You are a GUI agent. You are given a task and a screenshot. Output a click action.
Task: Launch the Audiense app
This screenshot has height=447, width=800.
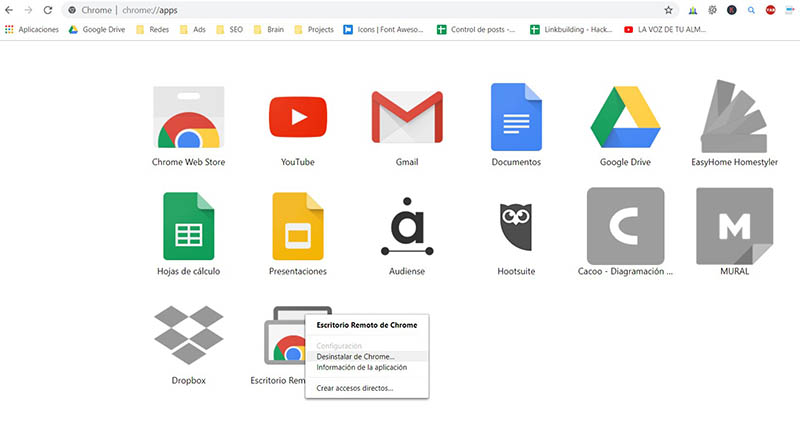[407, 226]
